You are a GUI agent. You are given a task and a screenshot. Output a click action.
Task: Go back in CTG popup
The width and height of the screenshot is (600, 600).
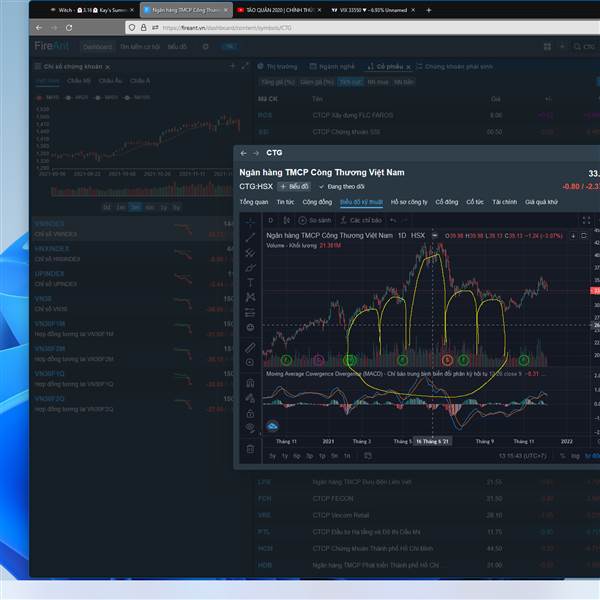tap(243, 153)
